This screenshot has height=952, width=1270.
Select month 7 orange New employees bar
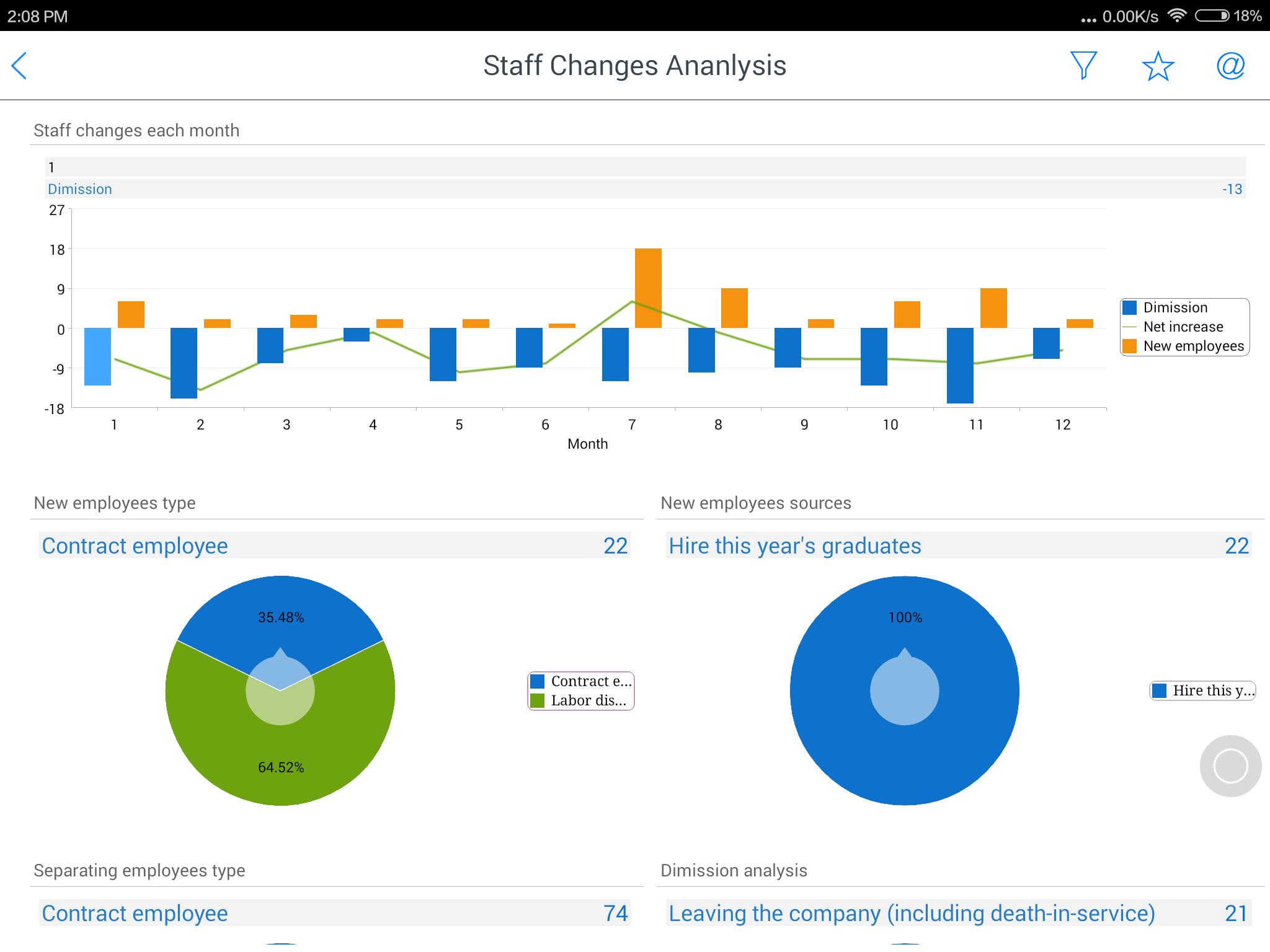click(648, 288)
